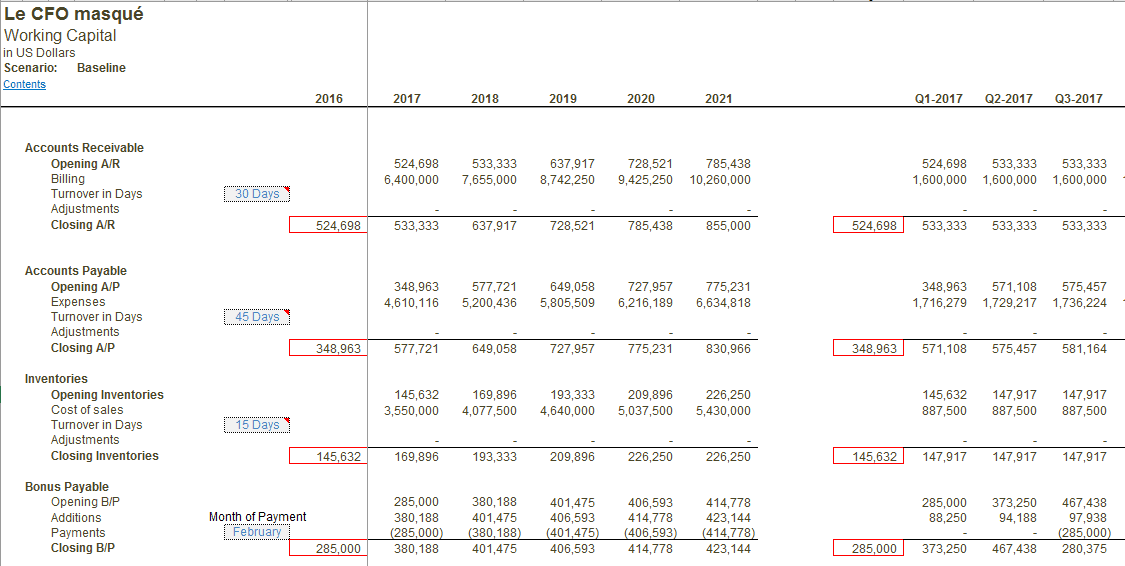Select the 30 Days A/R turnover cell

(x=256, y=194)
